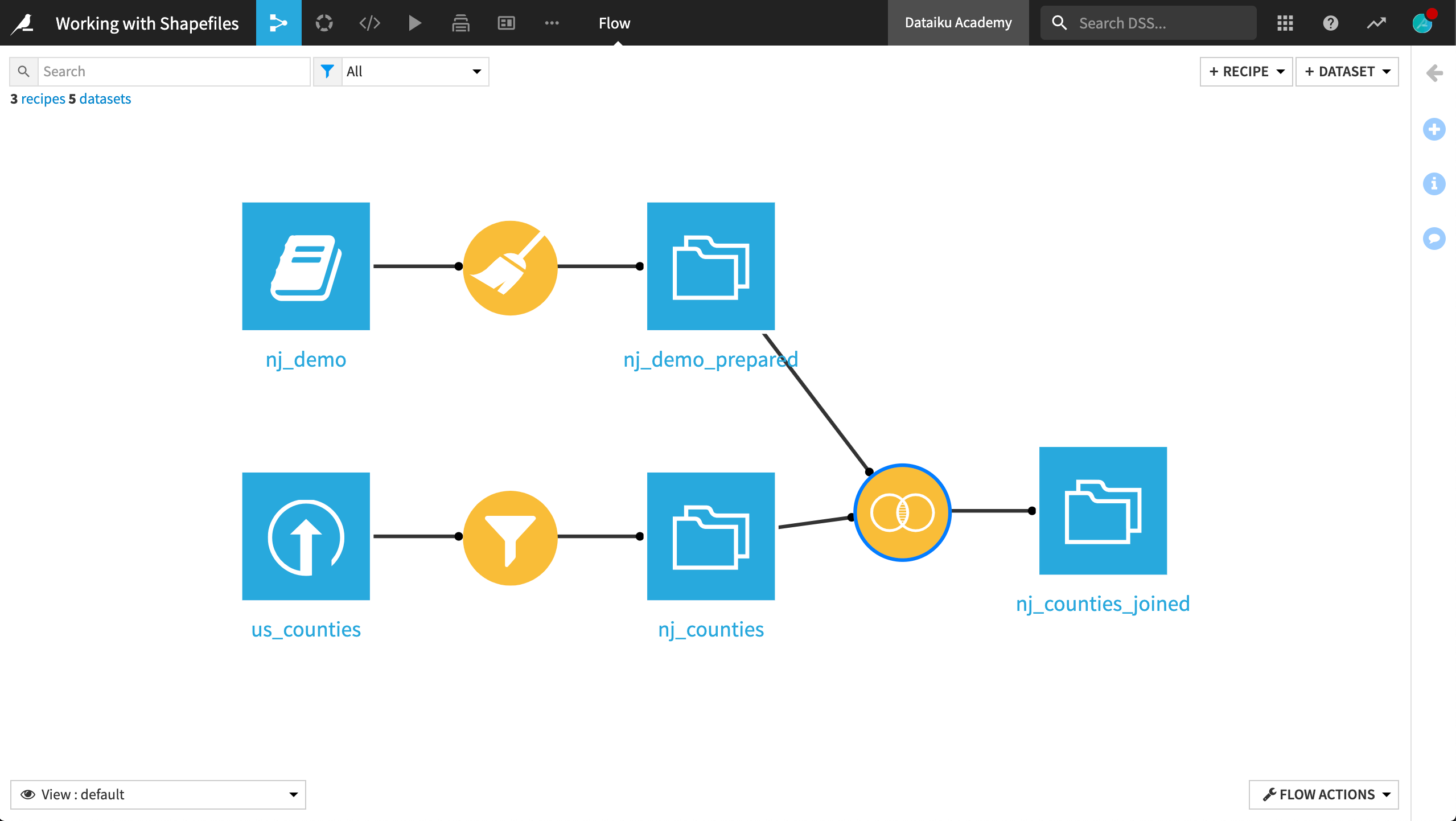1456x821 pixels.
Task: Click the Dataiku bird logo
Action: tap(23, 23)
